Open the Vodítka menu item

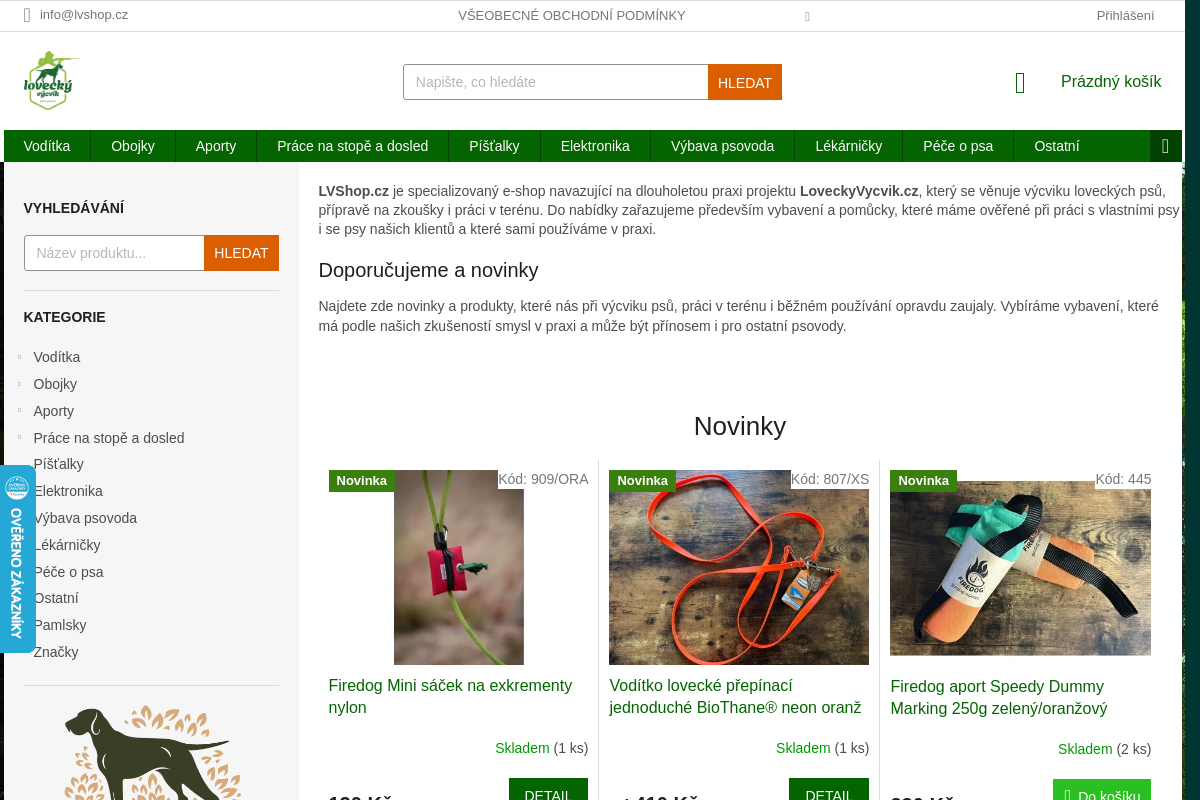pos(47,146)
